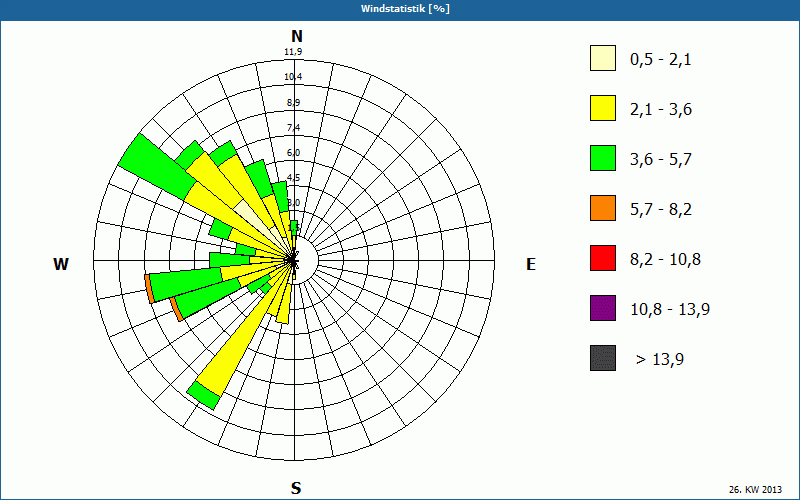Click the center of the wind rose
The height and width of the screenshot is (500, 800).
pos(294,261)
